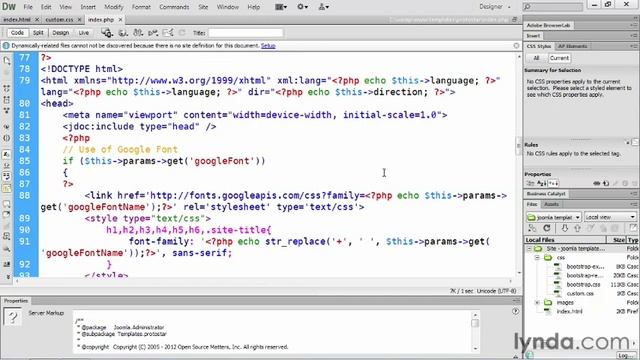Click Remove Comment icon in coding toolbar

7,215
